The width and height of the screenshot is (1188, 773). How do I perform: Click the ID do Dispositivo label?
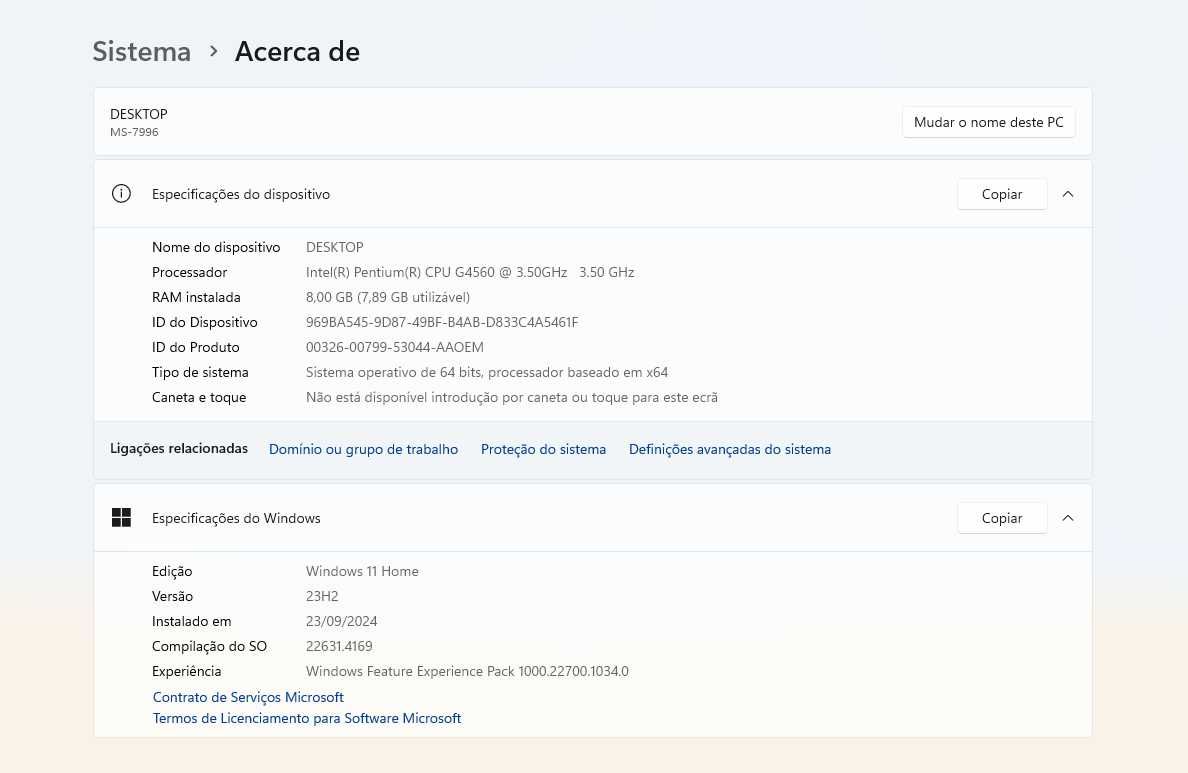(x=205, y=322)
